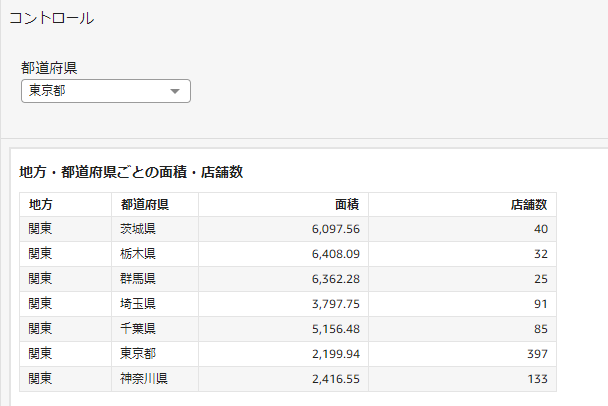Click the area value 6,097.56

(x=336, y=229)
